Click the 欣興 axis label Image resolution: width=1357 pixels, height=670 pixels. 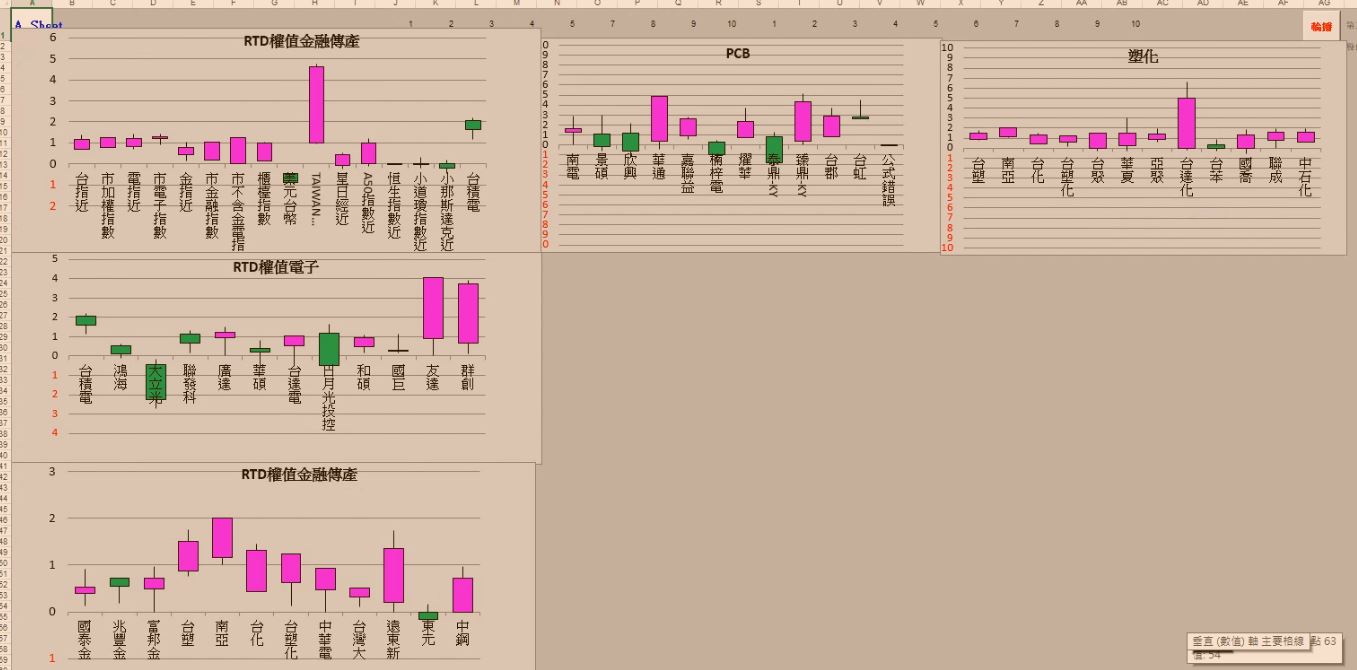[630, 166]
